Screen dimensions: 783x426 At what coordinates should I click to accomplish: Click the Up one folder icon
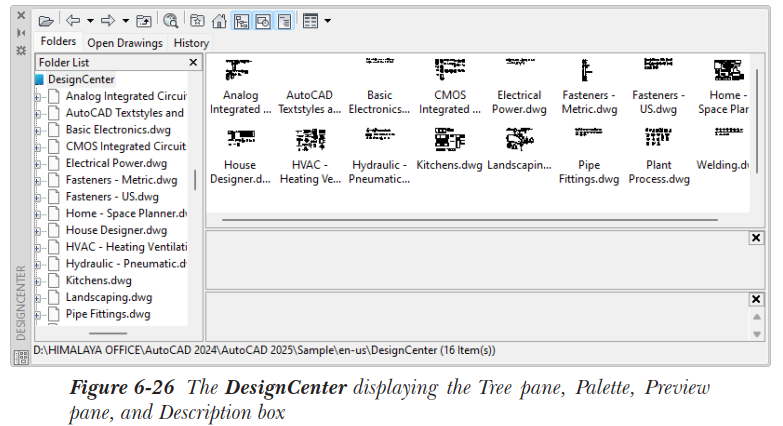[x=144, y=21]
